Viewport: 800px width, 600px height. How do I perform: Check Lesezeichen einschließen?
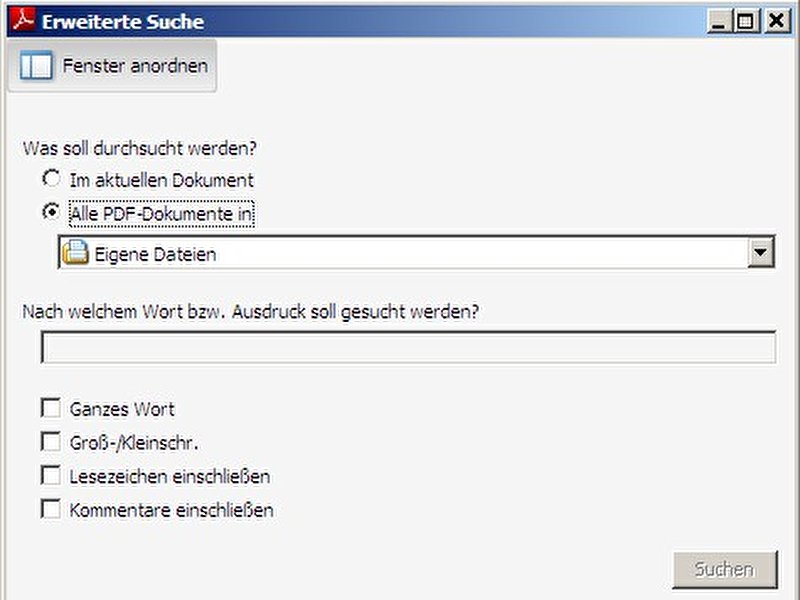click(51, 475)
